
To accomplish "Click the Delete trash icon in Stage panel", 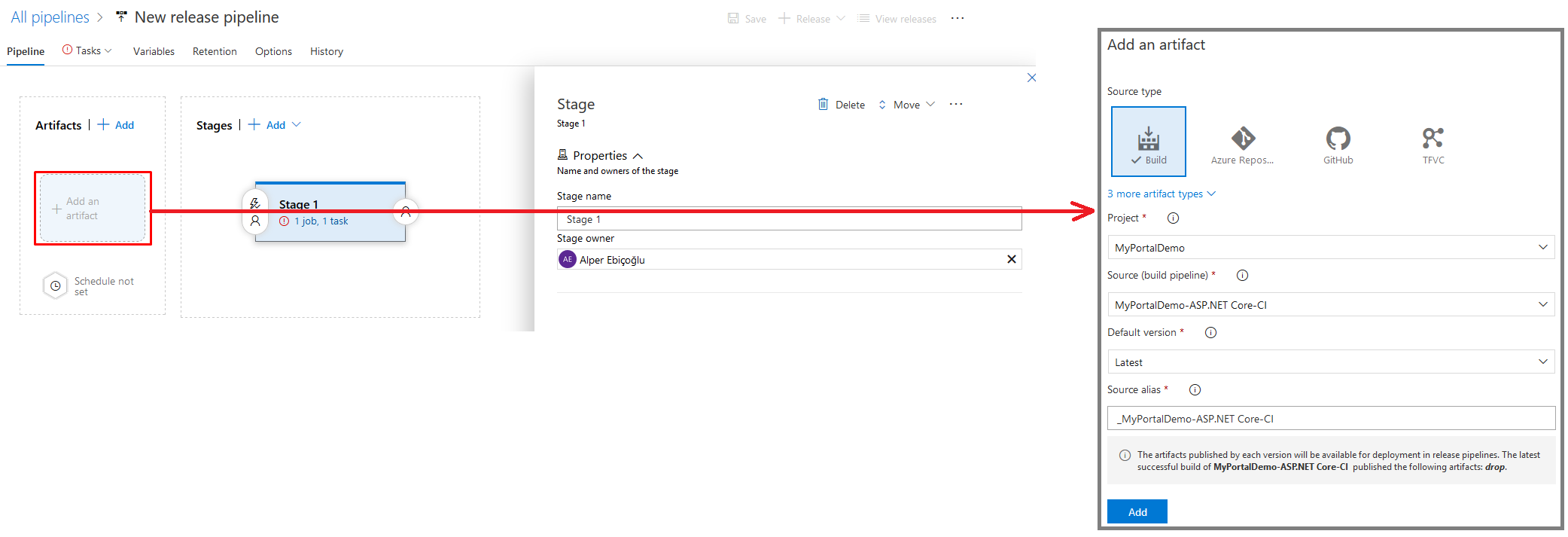I will coord(824,105).
